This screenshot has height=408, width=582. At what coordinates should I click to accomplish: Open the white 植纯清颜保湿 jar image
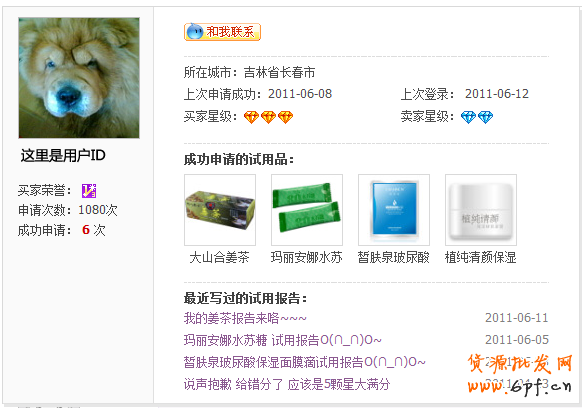point(481,210)
